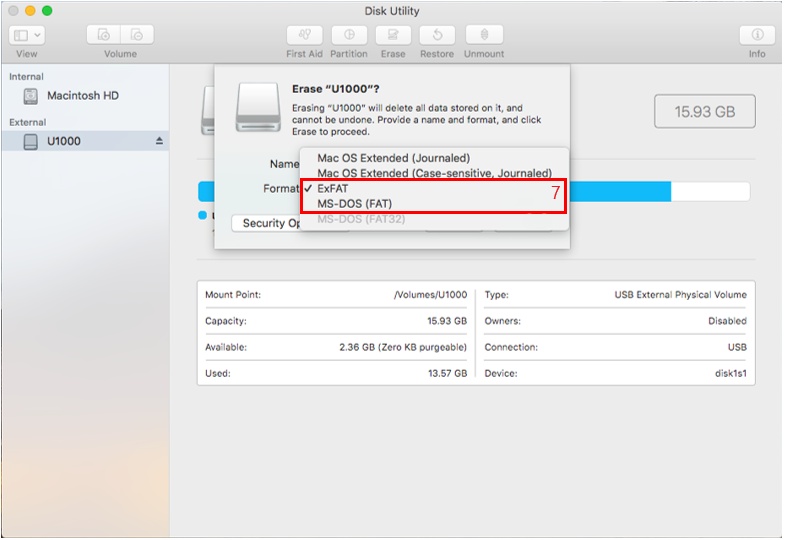This screenshot has width=795, height=540.
Task: Select the ExFAT format option
Action: pos(333,188)
